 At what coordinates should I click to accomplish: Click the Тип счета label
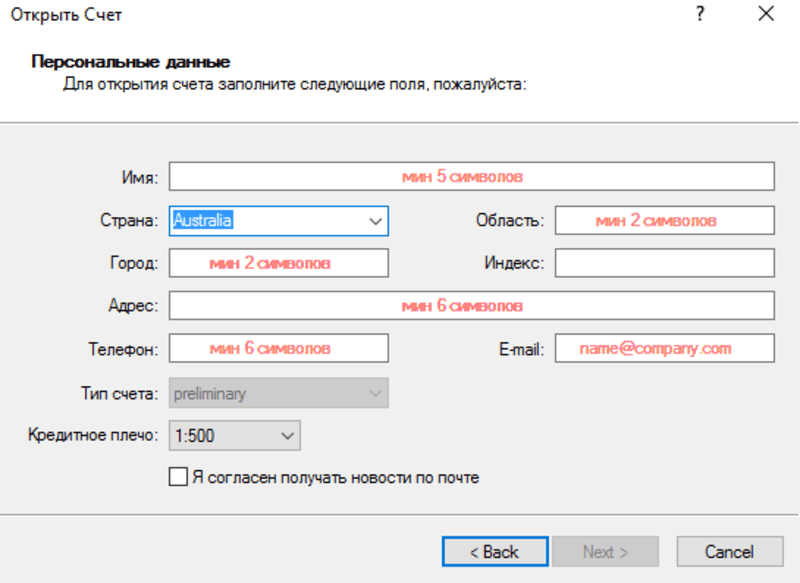click(x=119, y=393)
